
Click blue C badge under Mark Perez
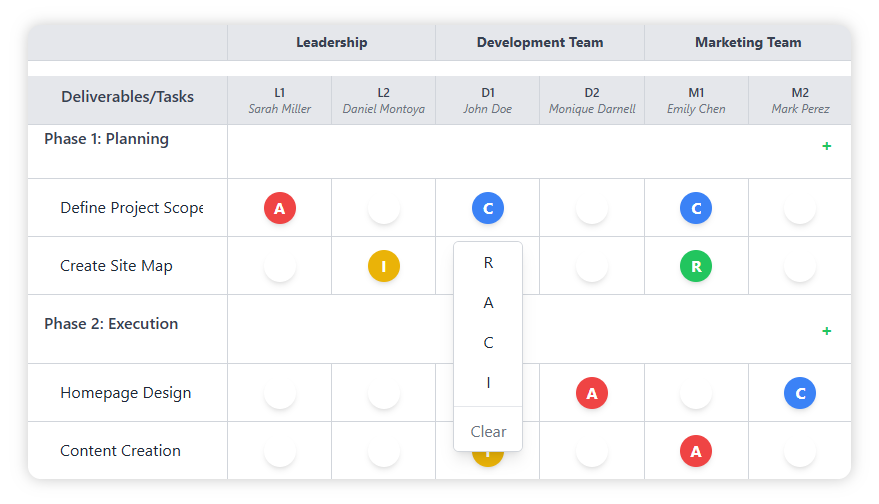pos(800,394)
